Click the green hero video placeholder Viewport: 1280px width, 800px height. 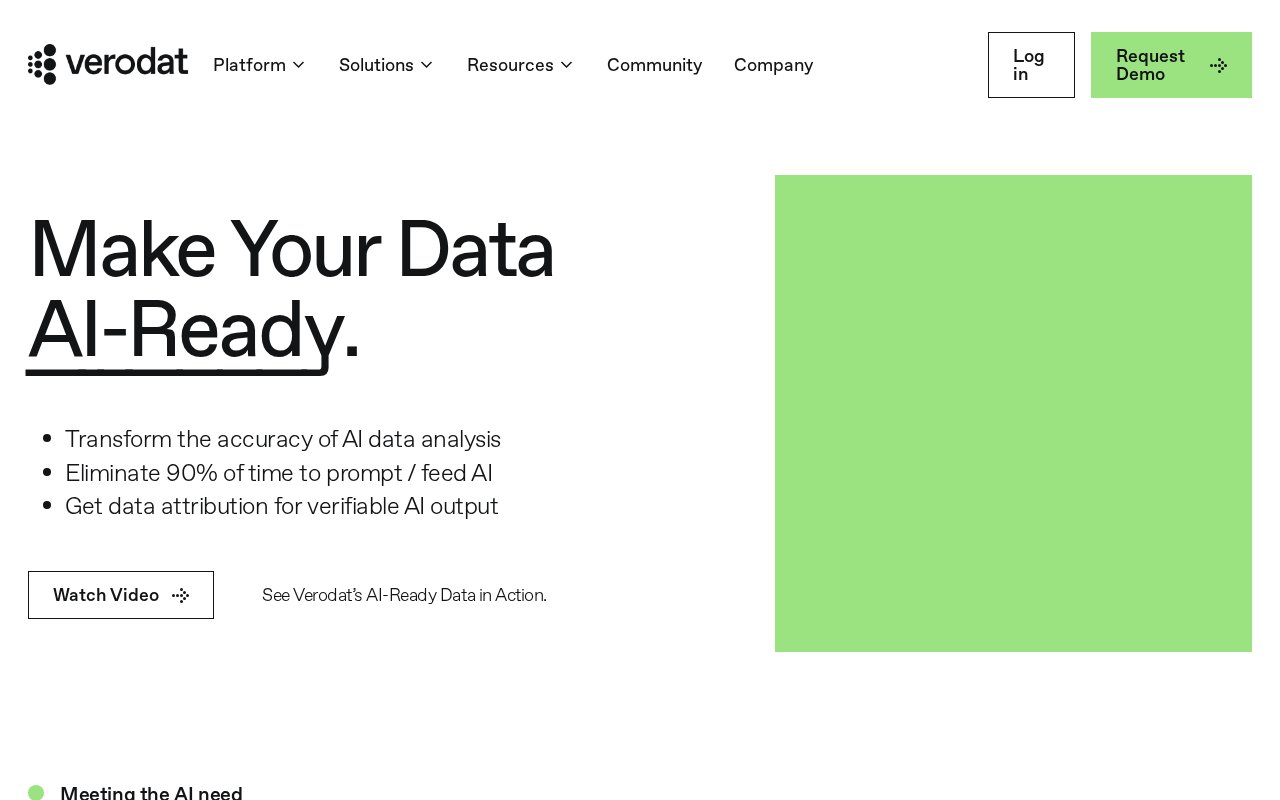point(1013,413)
